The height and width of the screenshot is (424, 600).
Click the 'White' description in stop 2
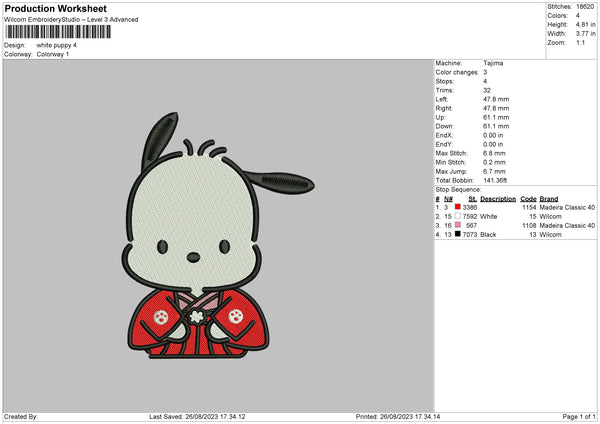489,217
